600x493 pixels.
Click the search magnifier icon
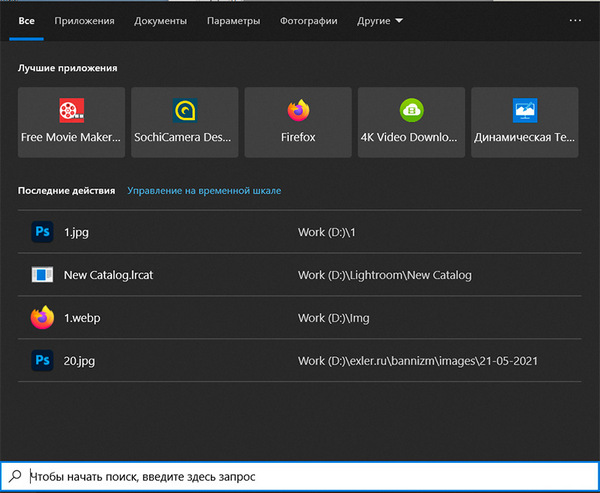16,477
